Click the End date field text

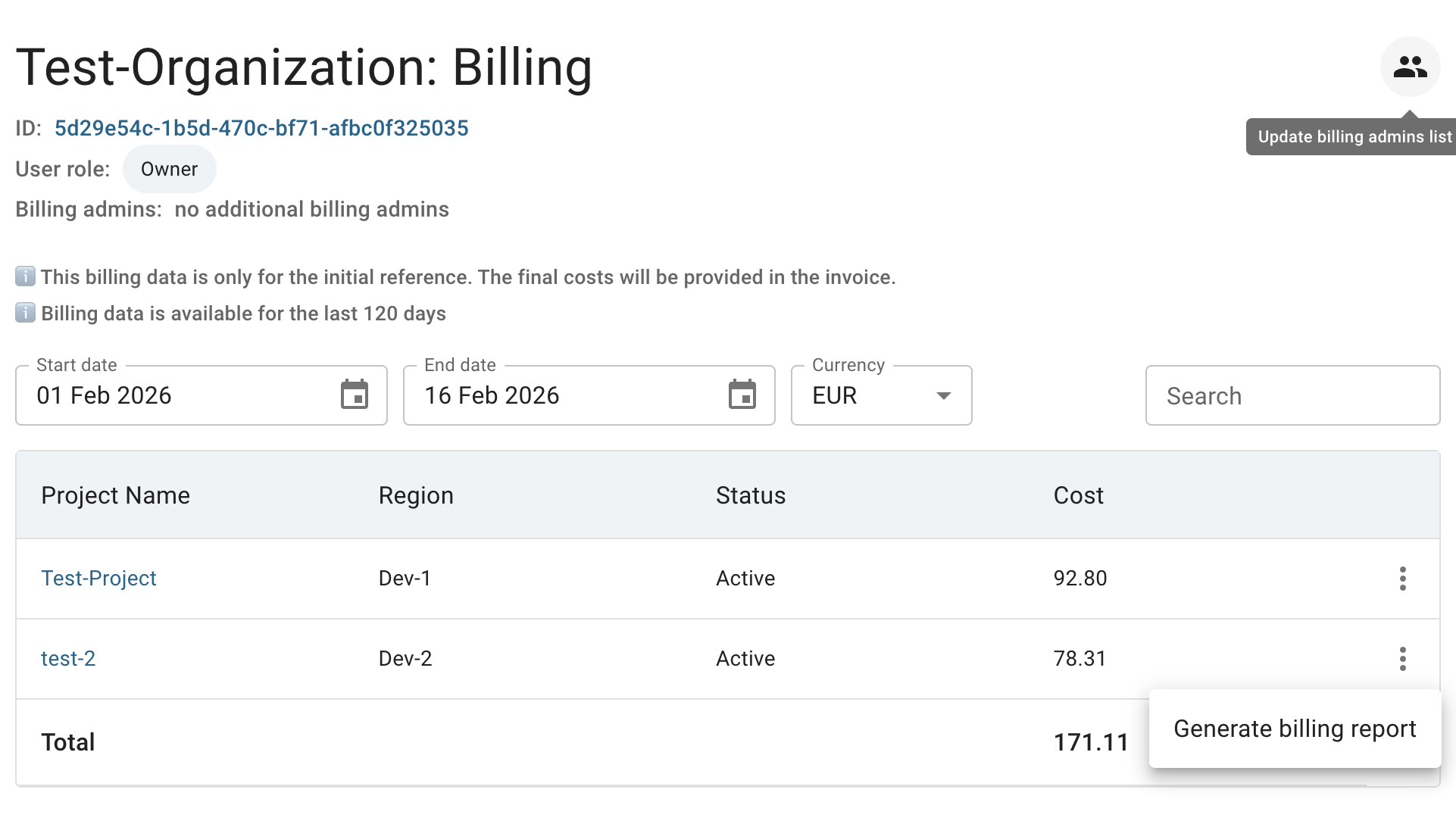click(x=492, y=395)
